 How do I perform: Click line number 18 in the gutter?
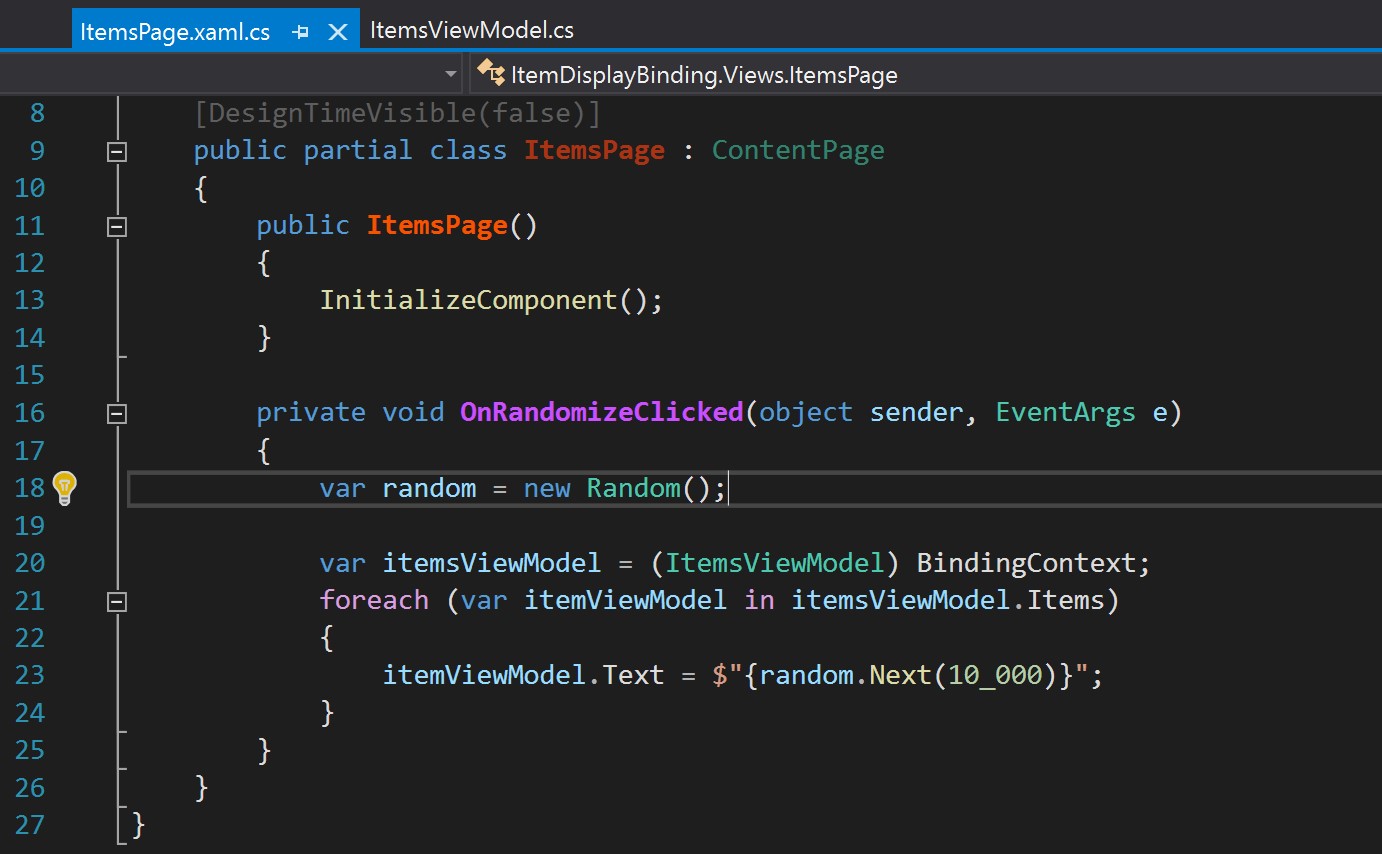30,487
